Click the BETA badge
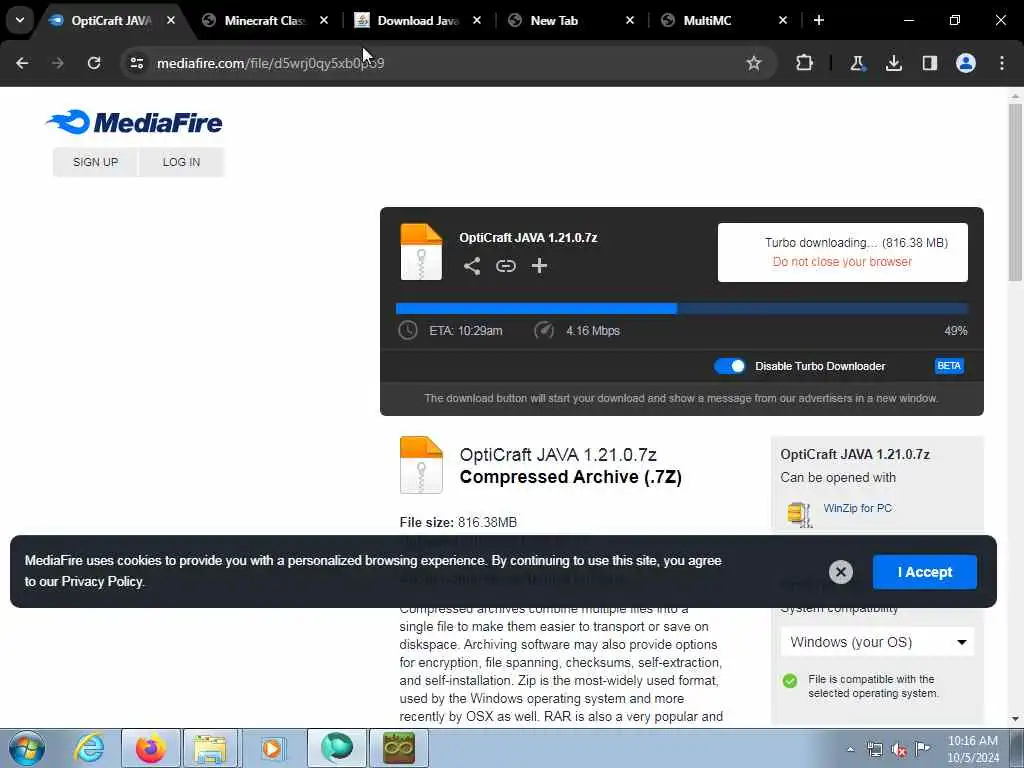 [x=949, y=366]
